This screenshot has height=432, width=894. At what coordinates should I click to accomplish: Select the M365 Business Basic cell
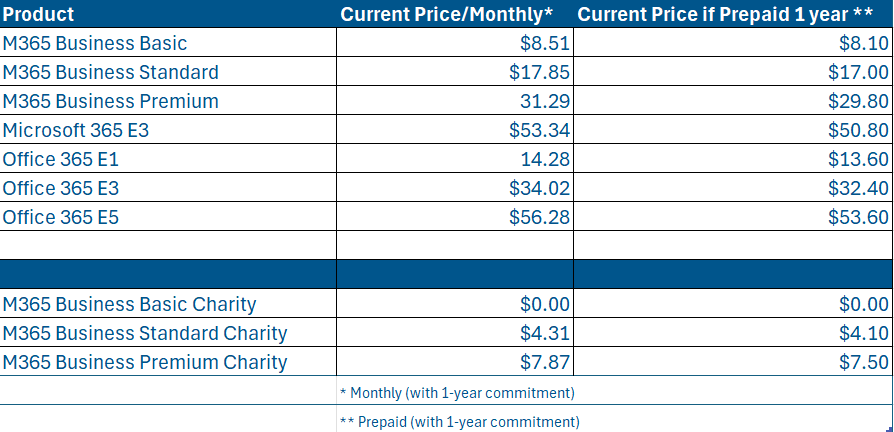coord(95,43)
